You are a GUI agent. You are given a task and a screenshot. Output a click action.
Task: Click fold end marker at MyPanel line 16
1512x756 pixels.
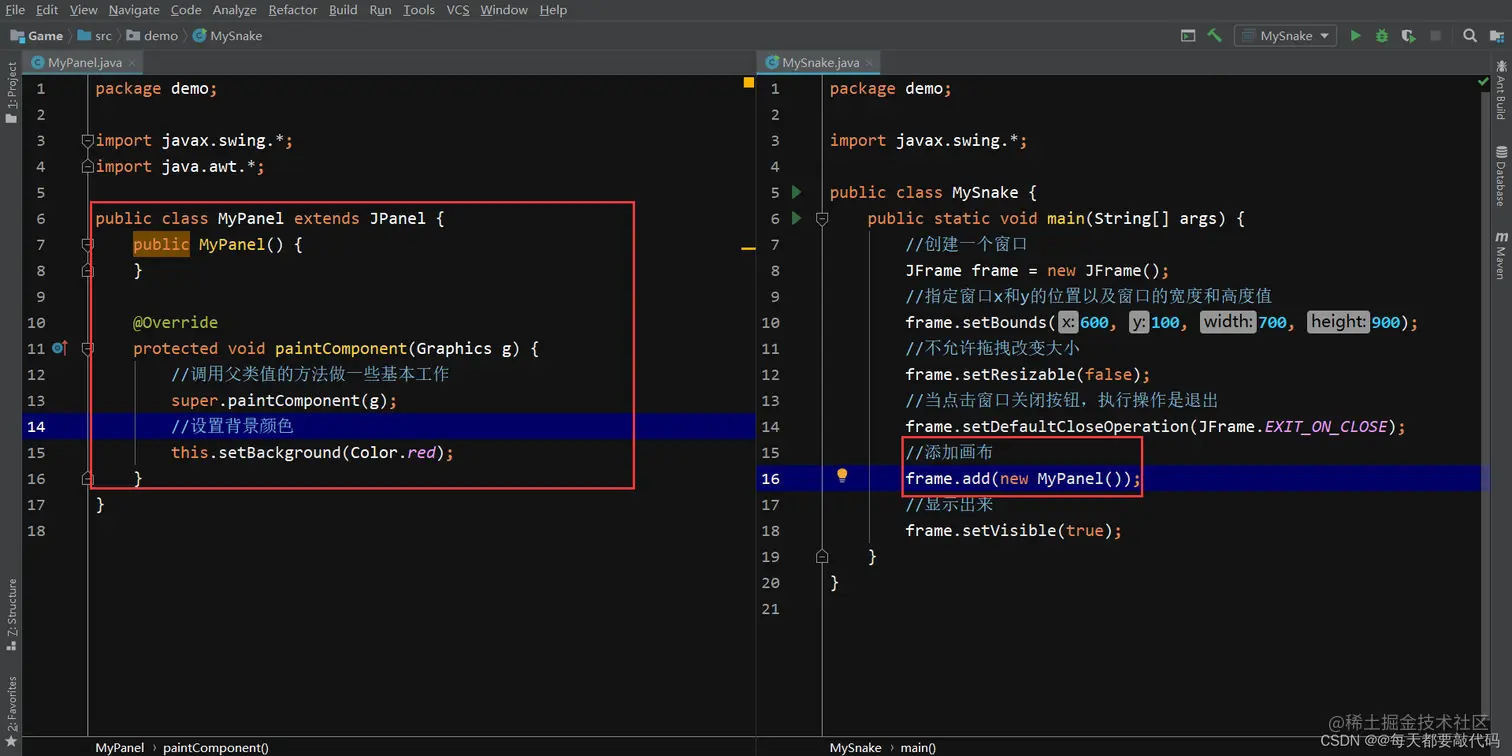(x=88, y=478)
